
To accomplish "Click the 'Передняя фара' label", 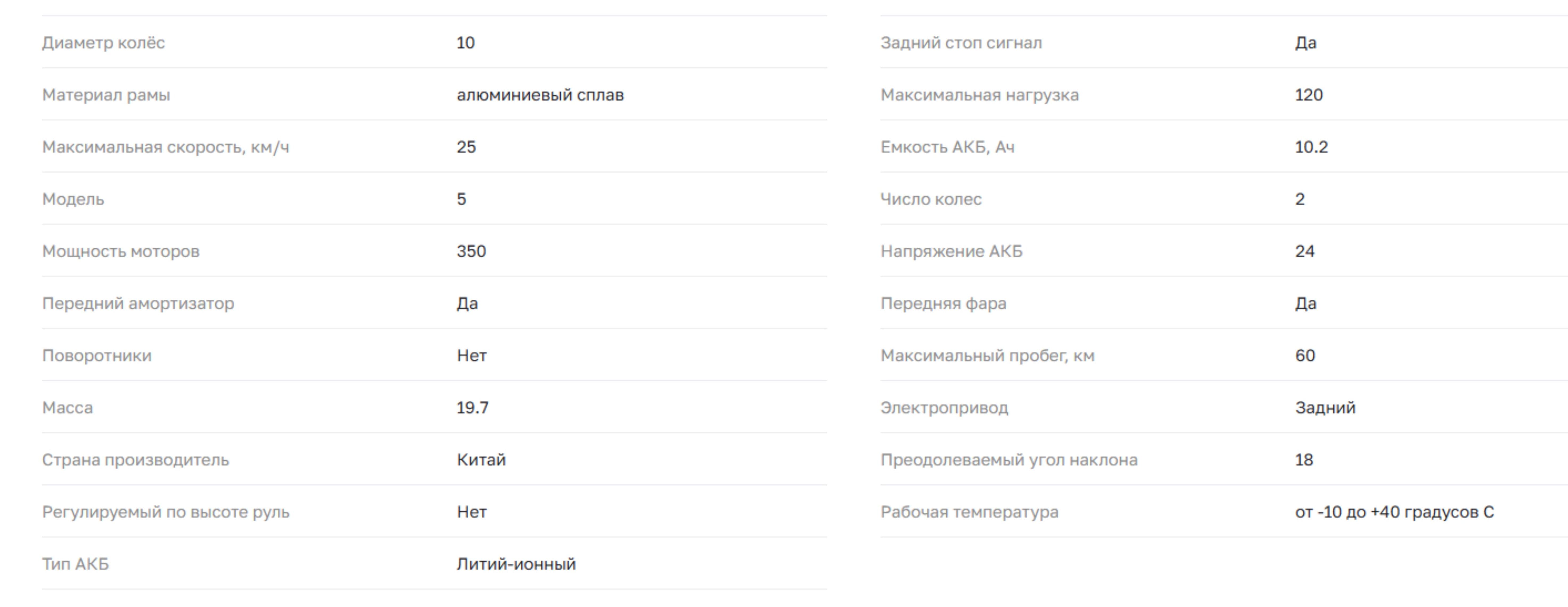I will [943, 303].
